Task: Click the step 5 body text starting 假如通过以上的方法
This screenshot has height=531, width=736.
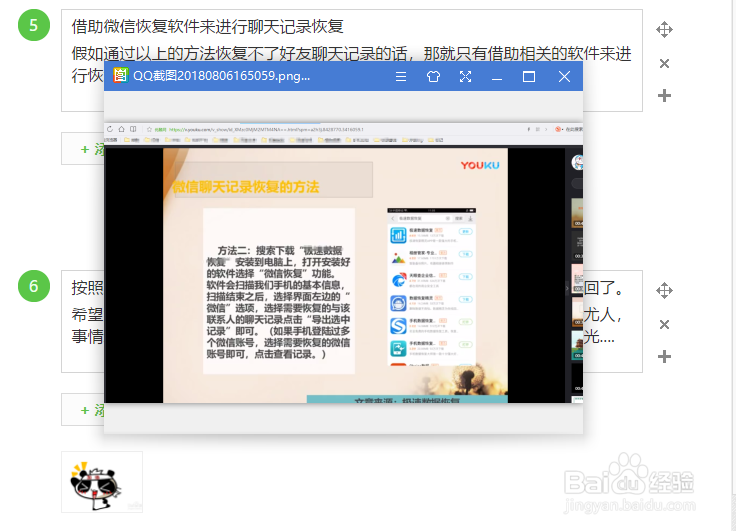Action: [351, 64]
